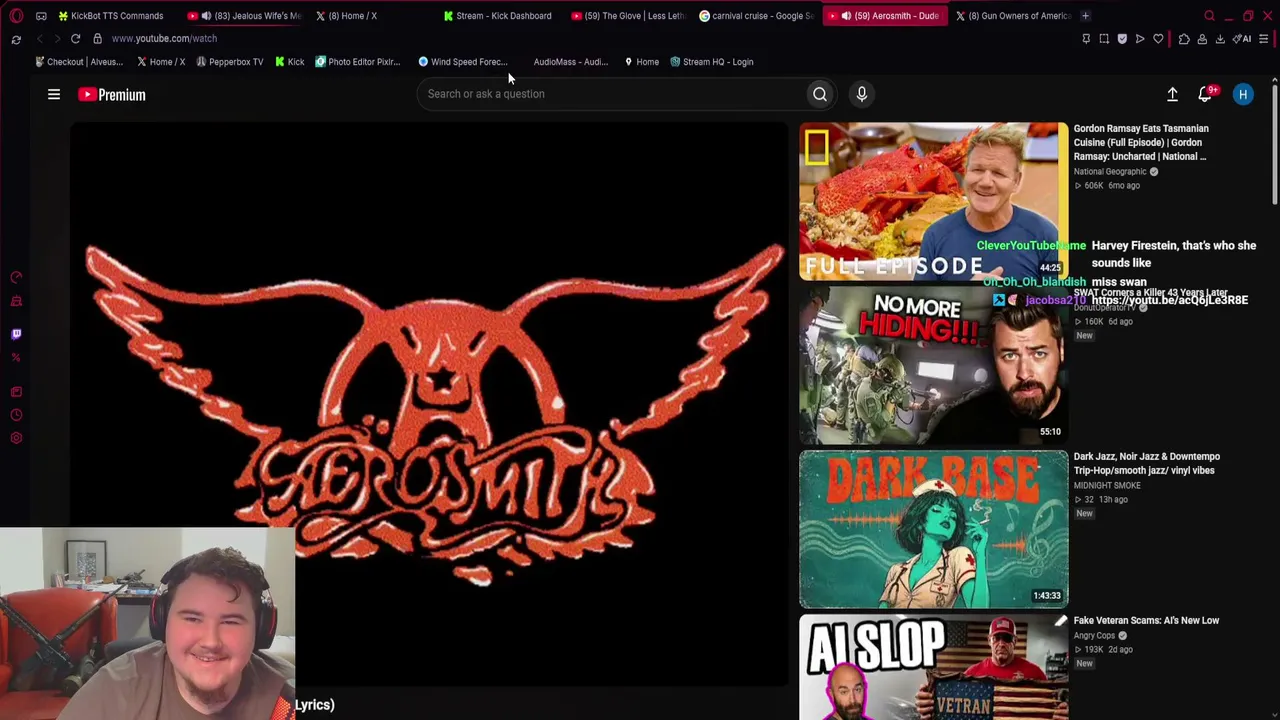Open the history clock sidebar icon

[x=16, y=415]
